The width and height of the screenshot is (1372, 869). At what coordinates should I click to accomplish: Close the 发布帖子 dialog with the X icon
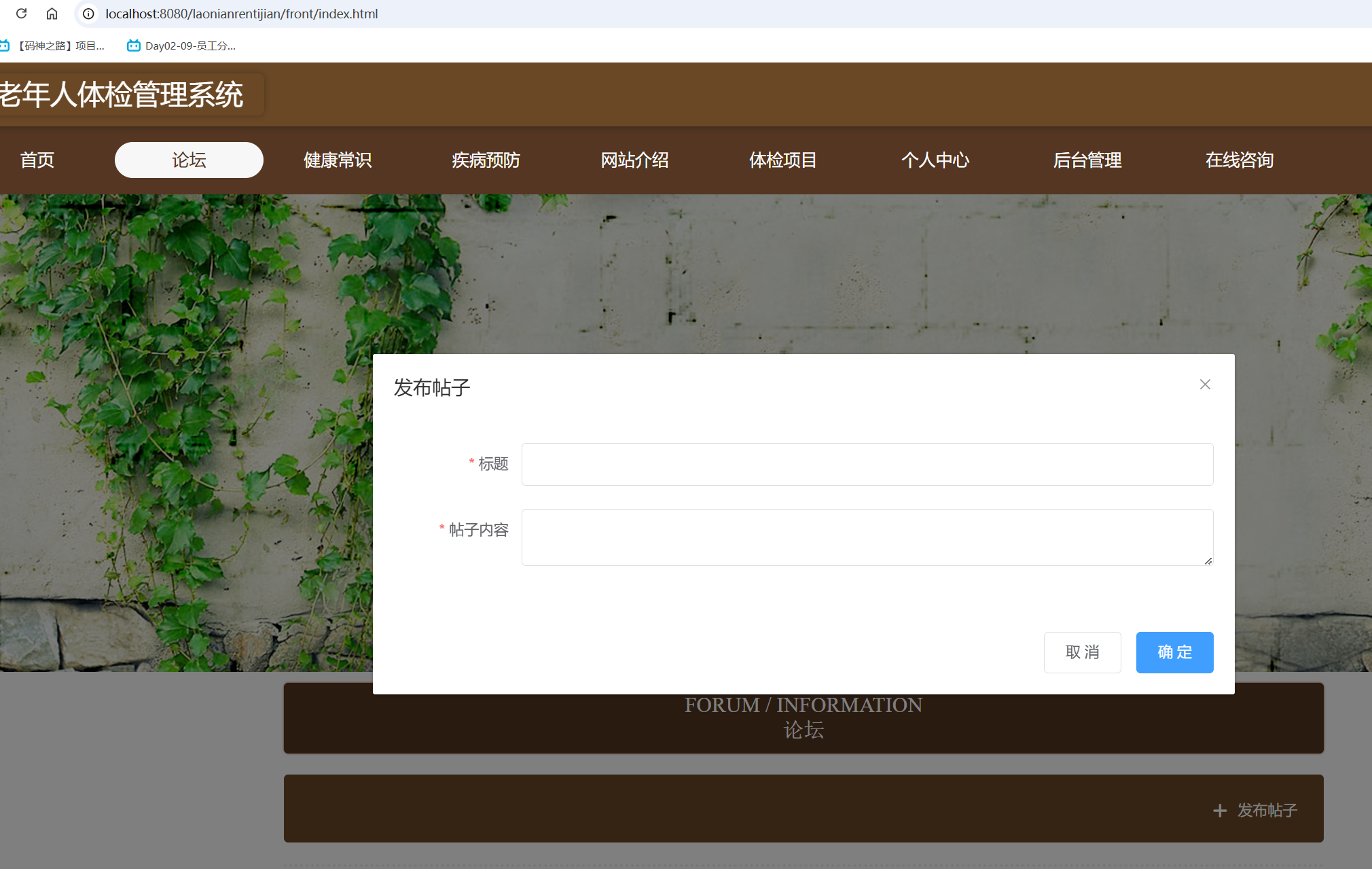point(1205,384)
